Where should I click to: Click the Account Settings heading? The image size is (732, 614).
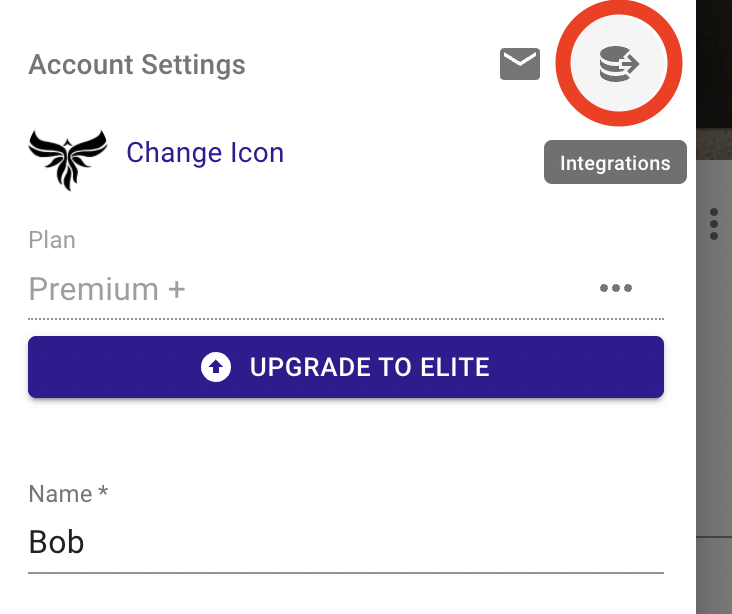tap(137, 64)
